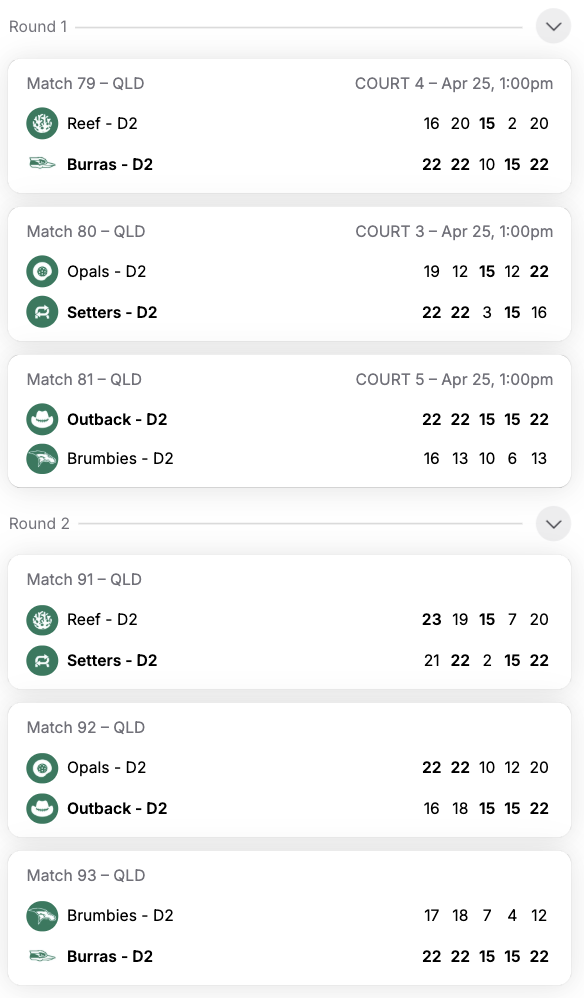This screenshot has height=998, width=584.
Task: Open the Match 79 – QLD heading
Action: (85, 83)
